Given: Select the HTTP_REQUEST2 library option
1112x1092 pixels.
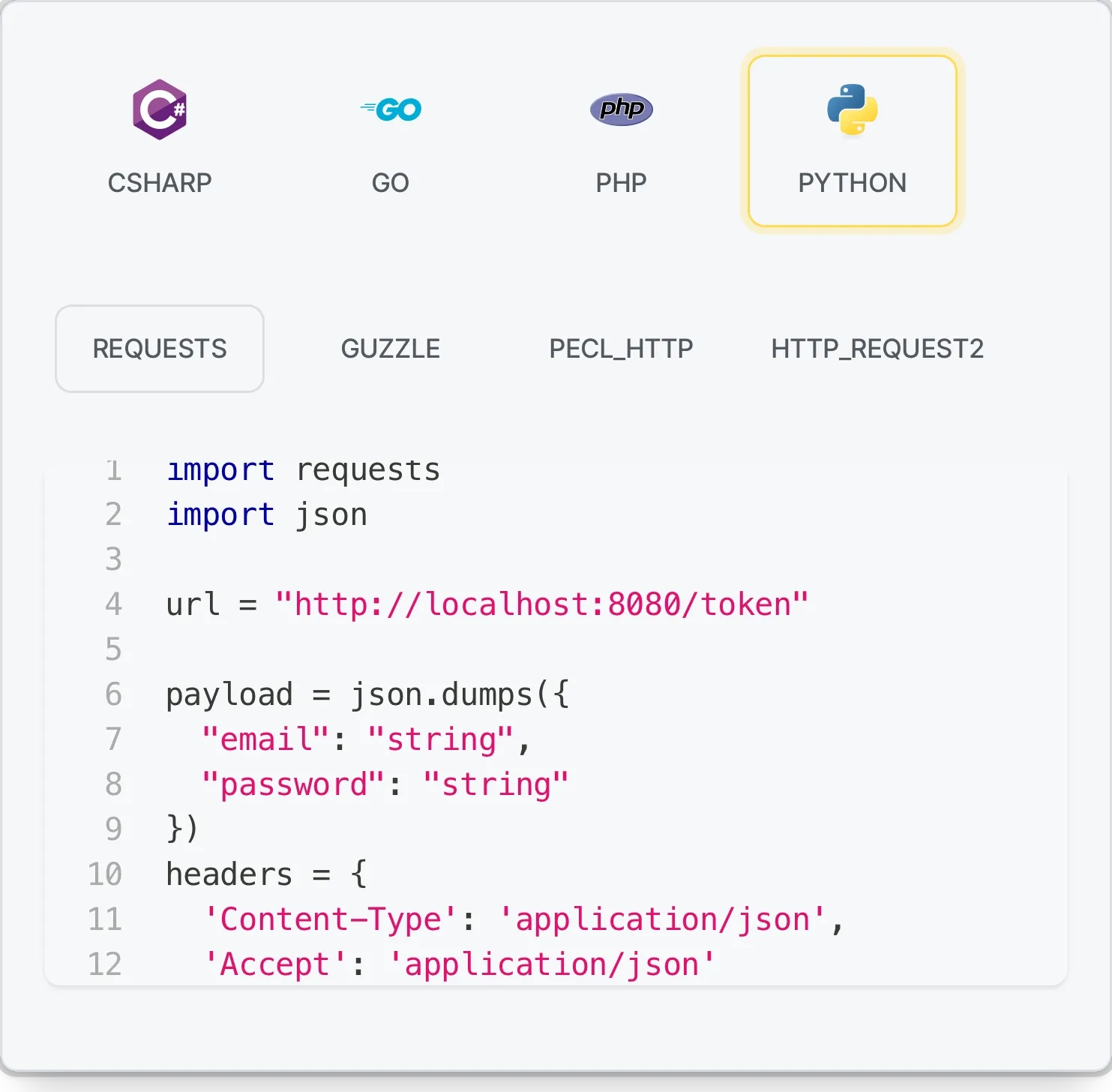Looking at the screenshot, I should point(877,348).
